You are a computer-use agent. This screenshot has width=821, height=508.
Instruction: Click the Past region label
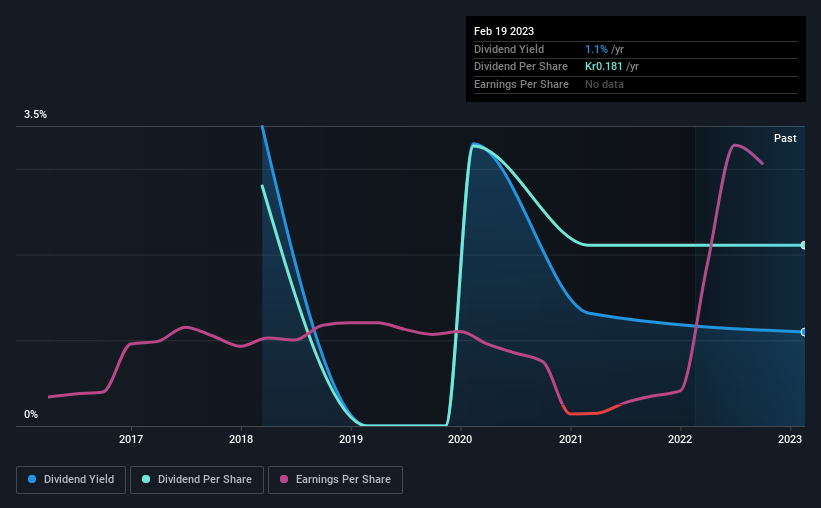(785, 138)
